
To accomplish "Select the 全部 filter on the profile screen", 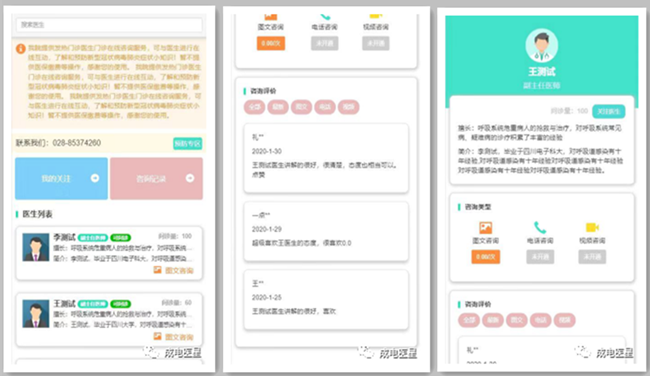I will pos(469,320).
